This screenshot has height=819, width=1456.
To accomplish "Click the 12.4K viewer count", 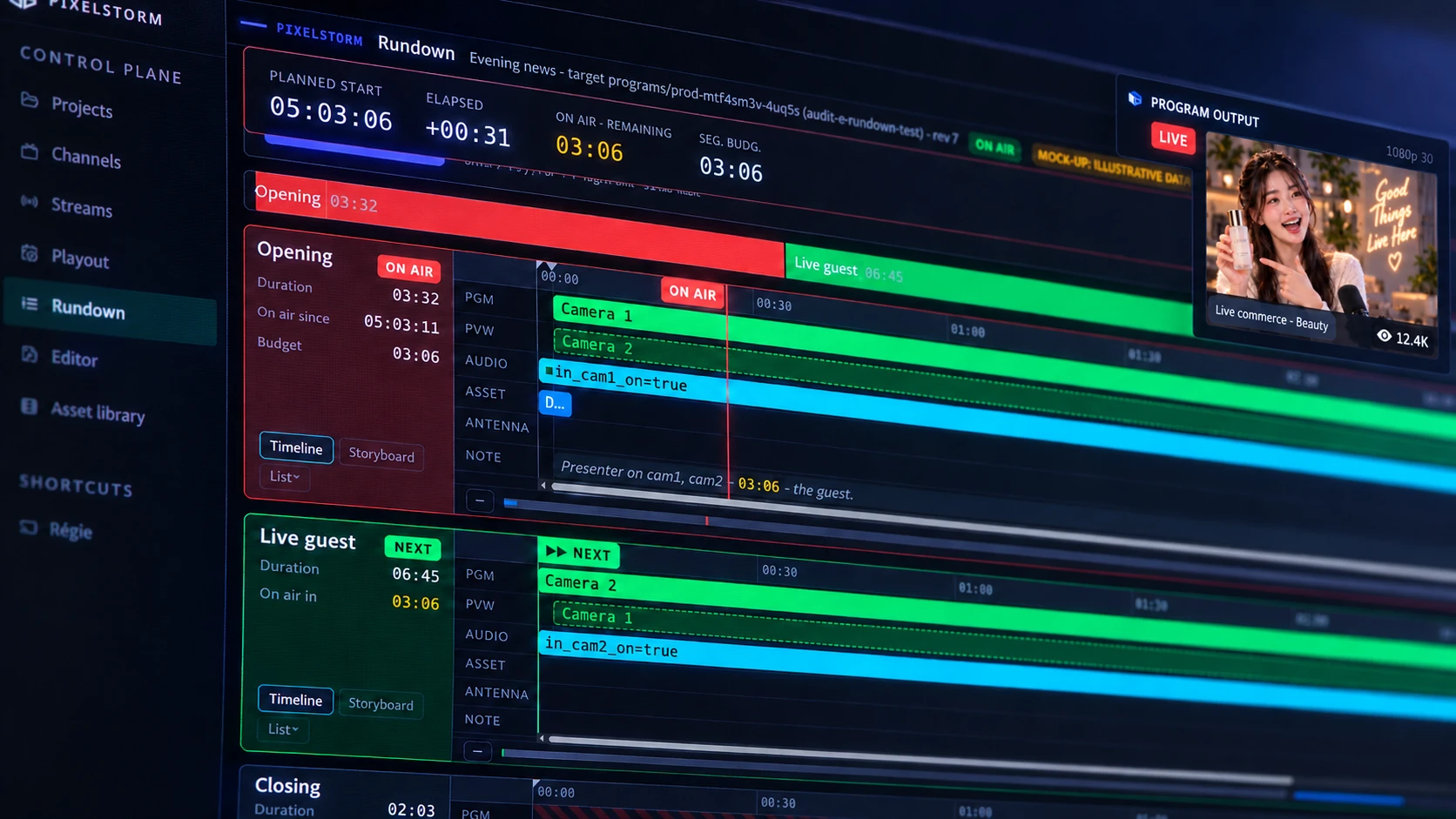I will click(x=1412, y=339).
